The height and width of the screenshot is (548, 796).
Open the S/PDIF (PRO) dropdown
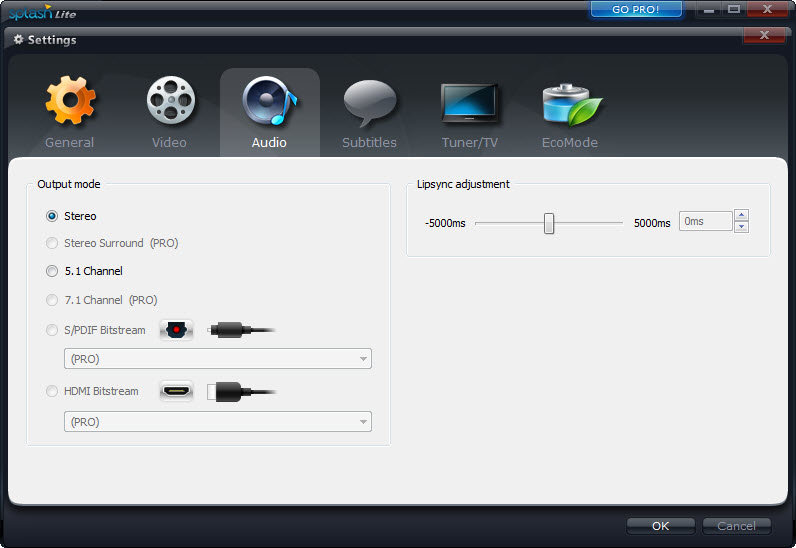[x=218, y=359]
